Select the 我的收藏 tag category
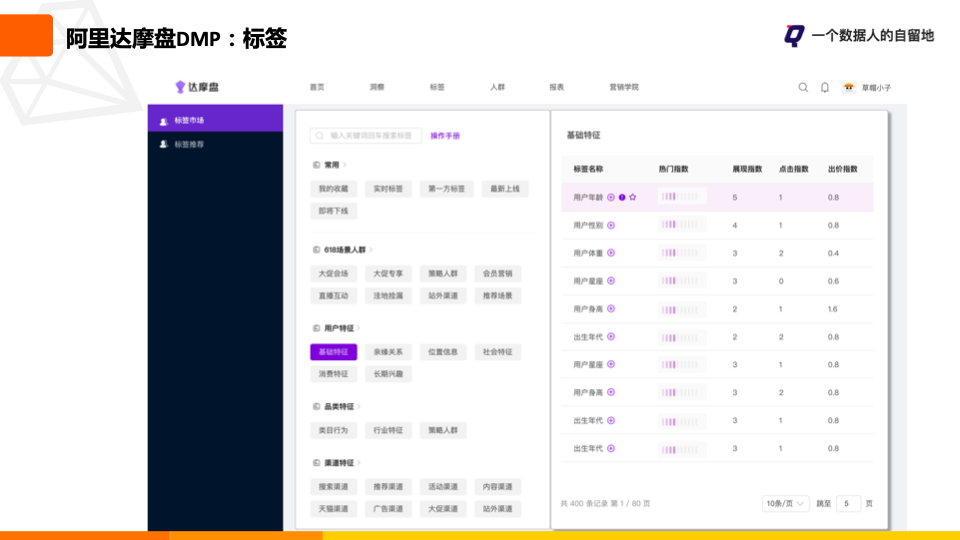960x540 pixels. point(333,189)
